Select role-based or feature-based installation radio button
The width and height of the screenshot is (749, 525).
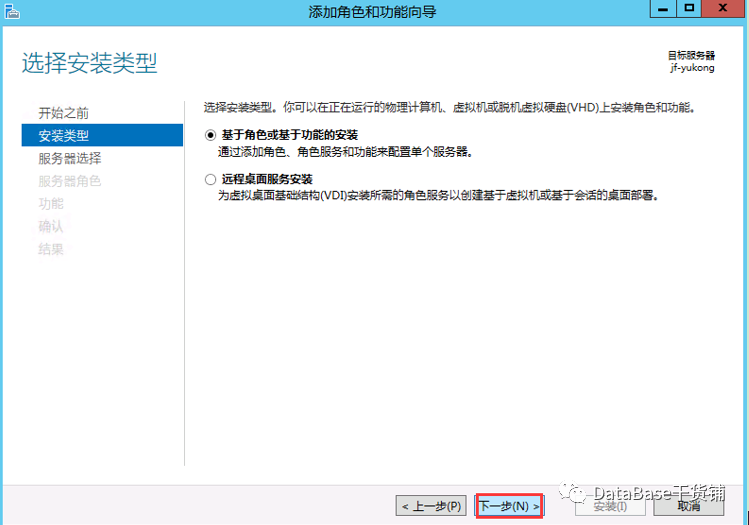click(x=210, y=135)
